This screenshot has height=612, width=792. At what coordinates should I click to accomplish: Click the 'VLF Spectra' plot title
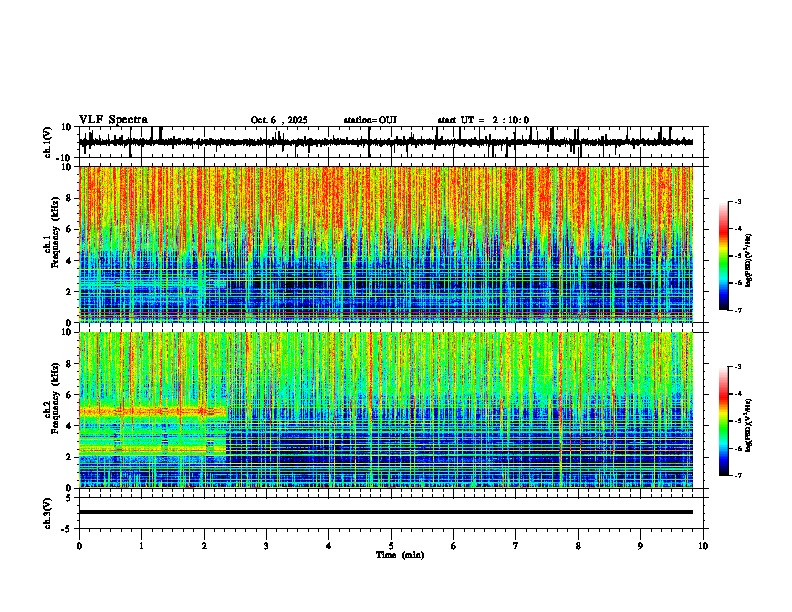pos(113,120)
